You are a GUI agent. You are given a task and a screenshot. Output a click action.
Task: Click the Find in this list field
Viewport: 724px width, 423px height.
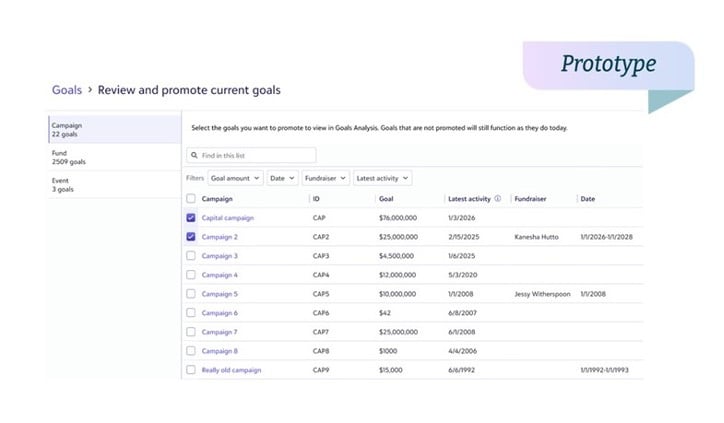252,155
